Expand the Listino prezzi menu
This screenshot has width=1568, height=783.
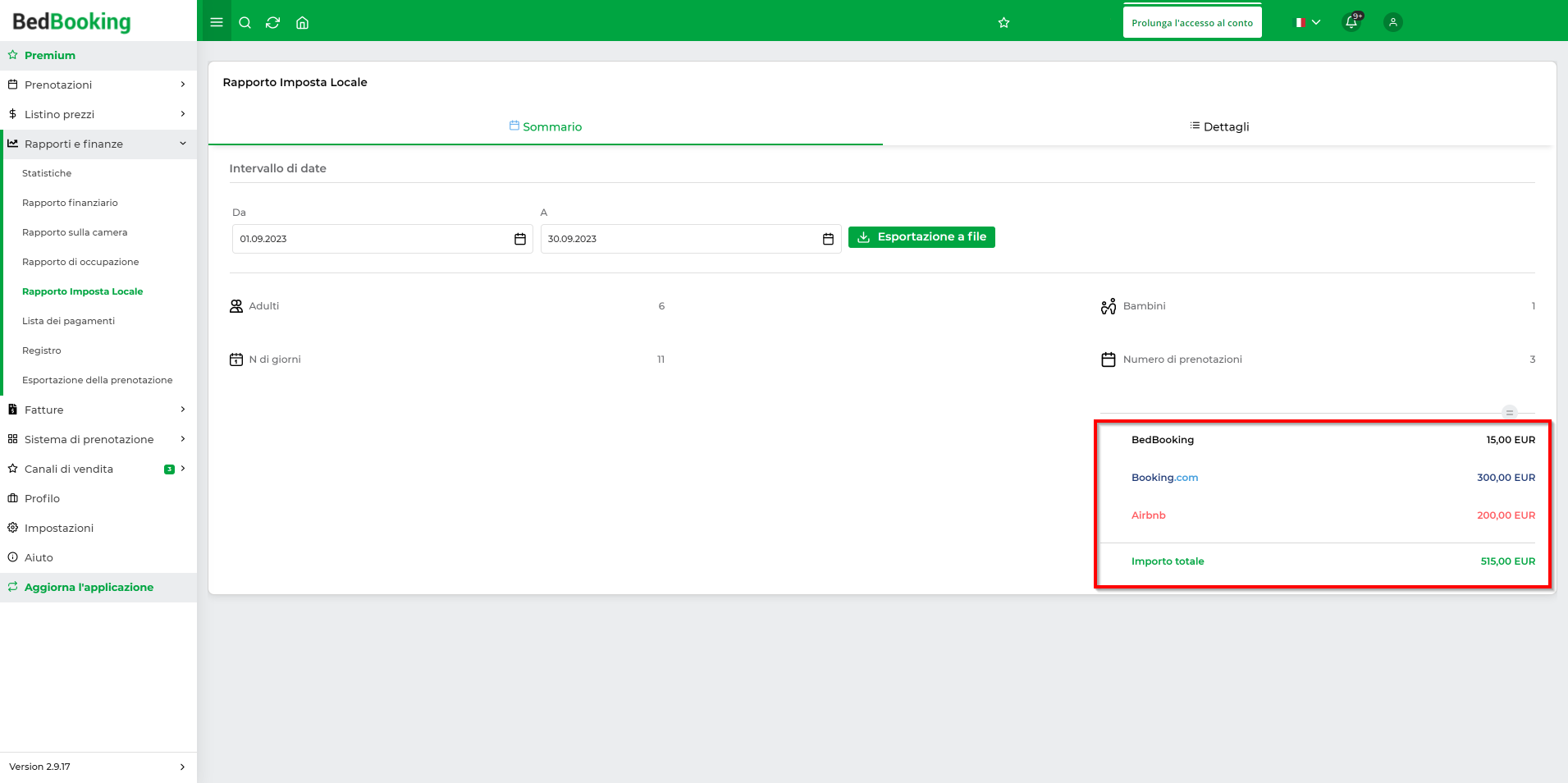pyautogui.click(x=98, y=114)
